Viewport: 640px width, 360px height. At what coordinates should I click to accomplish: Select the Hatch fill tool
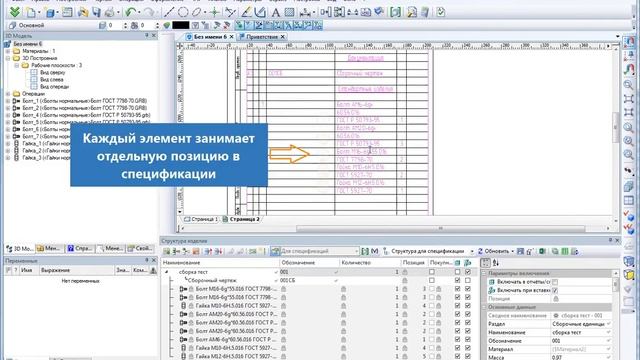coord(289,13)
